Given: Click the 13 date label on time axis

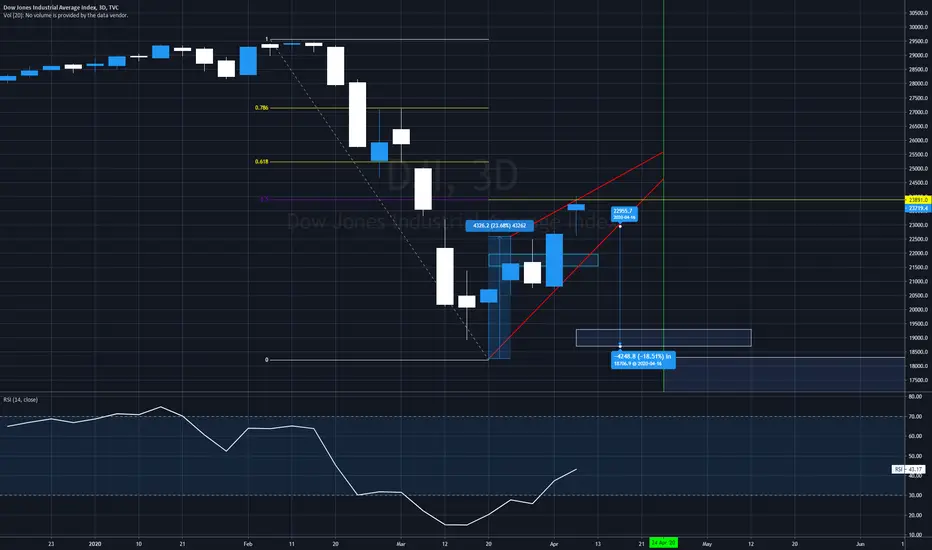Looking at the screenshot, I should pyautogui.click(x=598, y=544).
